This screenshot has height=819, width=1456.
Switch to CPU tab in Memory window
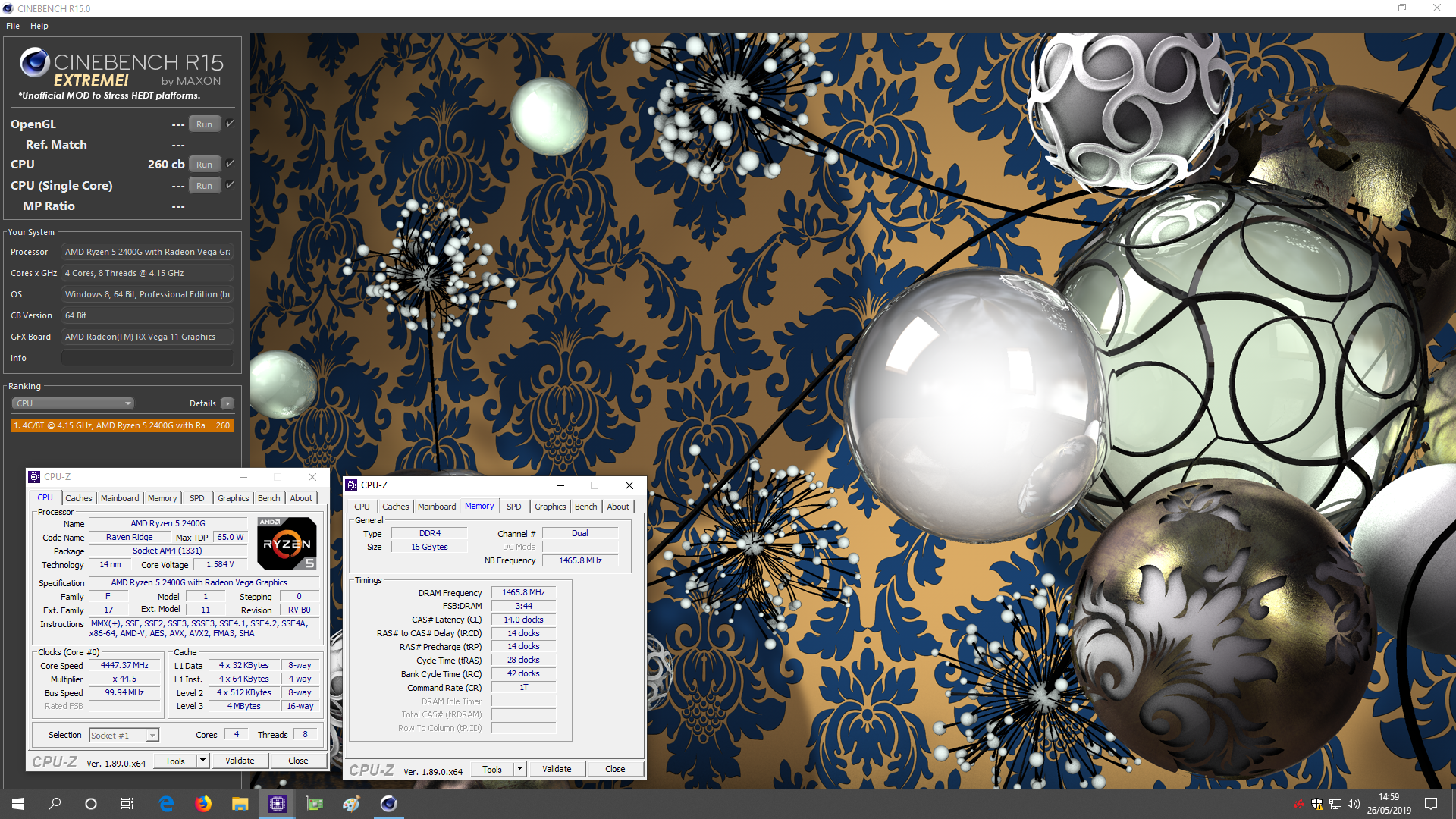coord(362,507)
